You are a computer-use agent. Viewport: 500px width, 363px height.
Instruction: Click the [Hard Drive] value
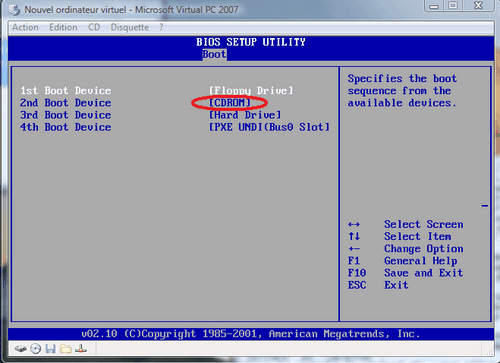[x=245, y=115]
